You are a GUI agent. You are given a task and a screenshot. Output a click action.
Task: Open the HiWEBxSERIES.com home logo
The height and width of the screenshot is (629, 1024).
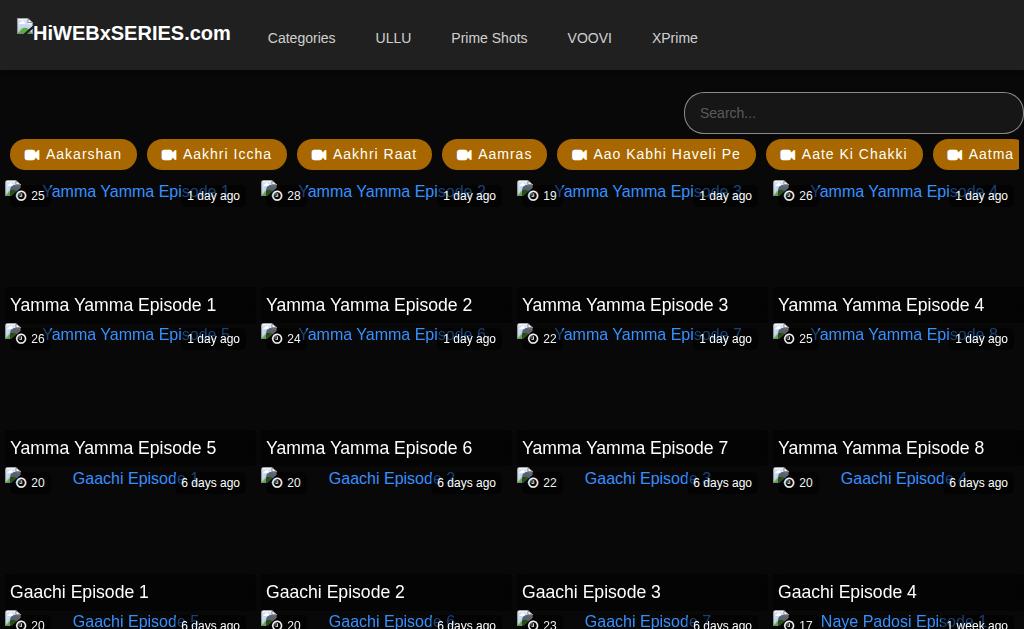point(123,32)
